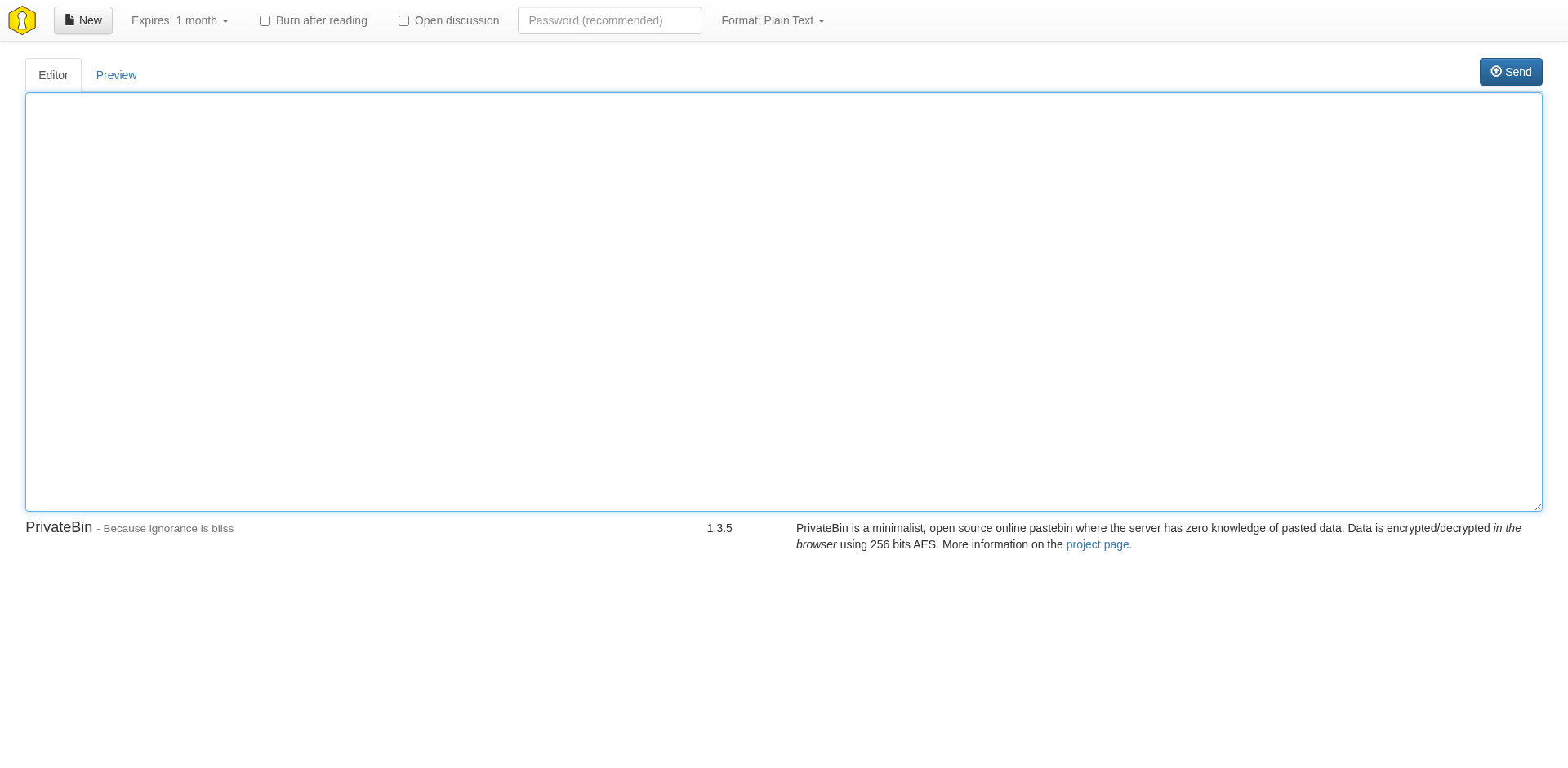Open the Format: Plain Text dropdown
1568x768 pixels.
[x=772, y=20]
